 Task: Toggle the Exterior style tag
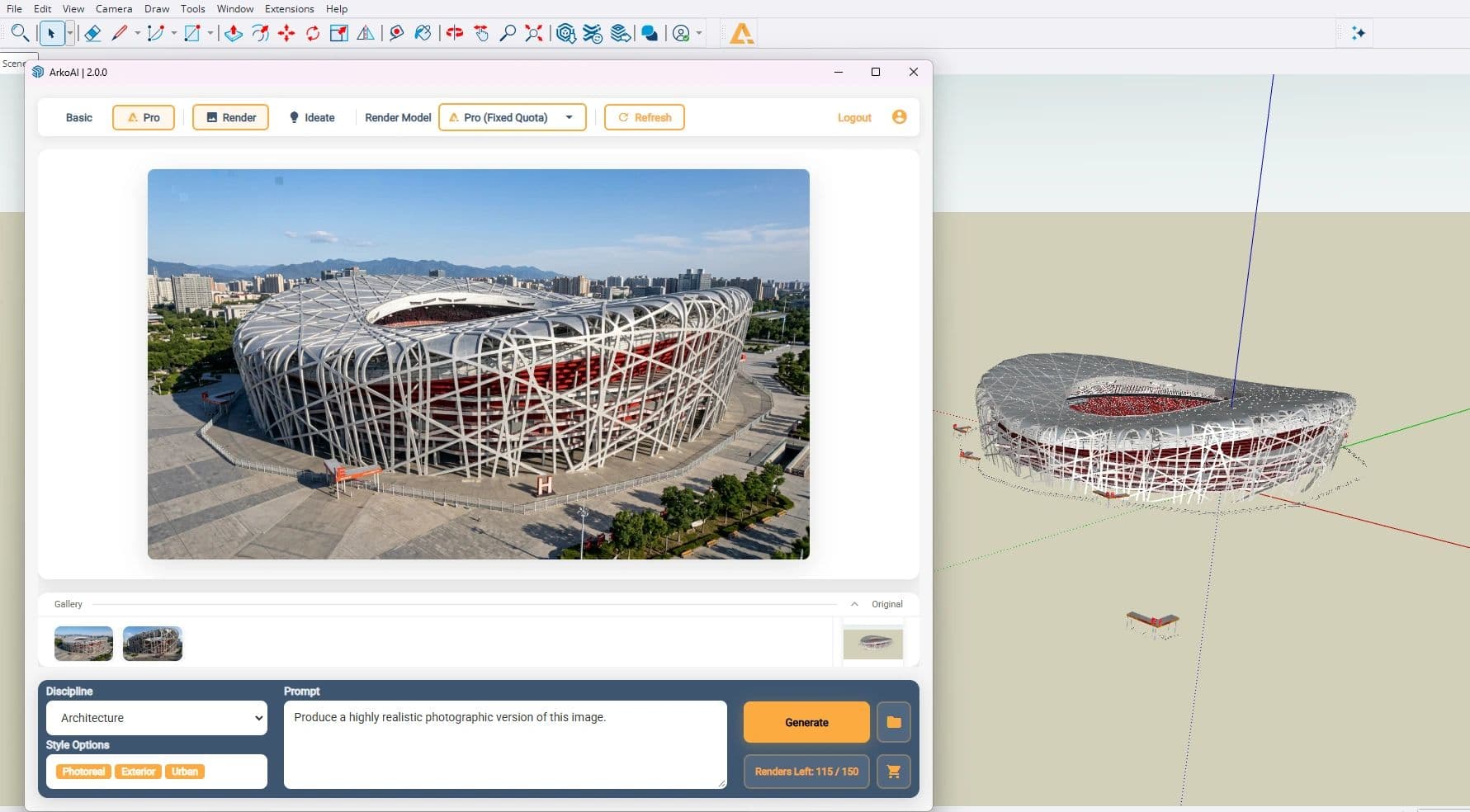[138, 772]
